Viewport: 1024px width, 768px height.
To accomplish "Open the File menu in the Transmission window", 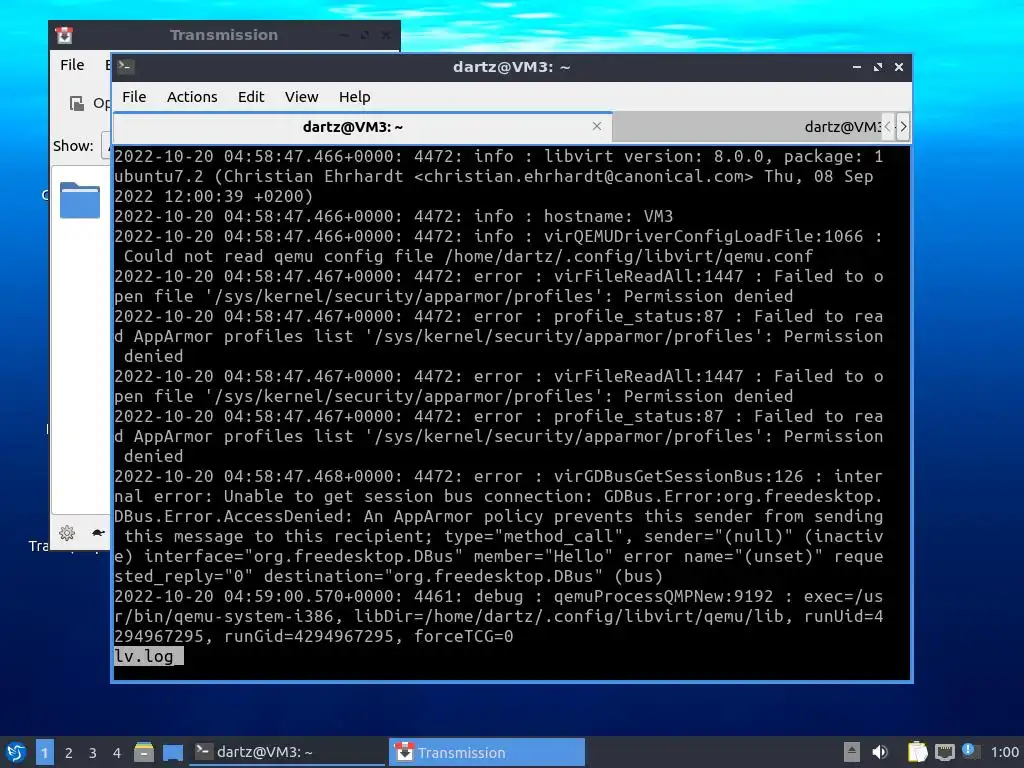I will point(72,65).
